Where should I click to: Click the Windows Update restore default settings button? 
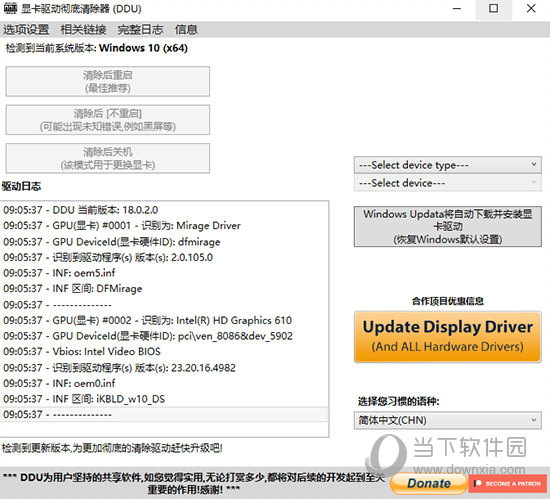[x=448, y=227]
